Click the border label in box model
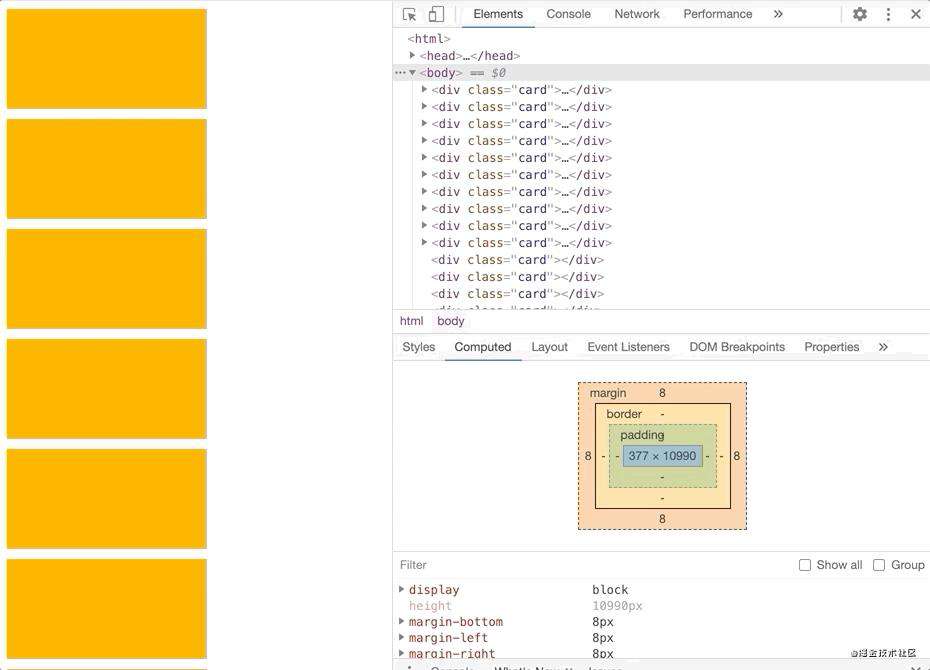This screenshot has height=670, width=930. click(x=624, y=414)
